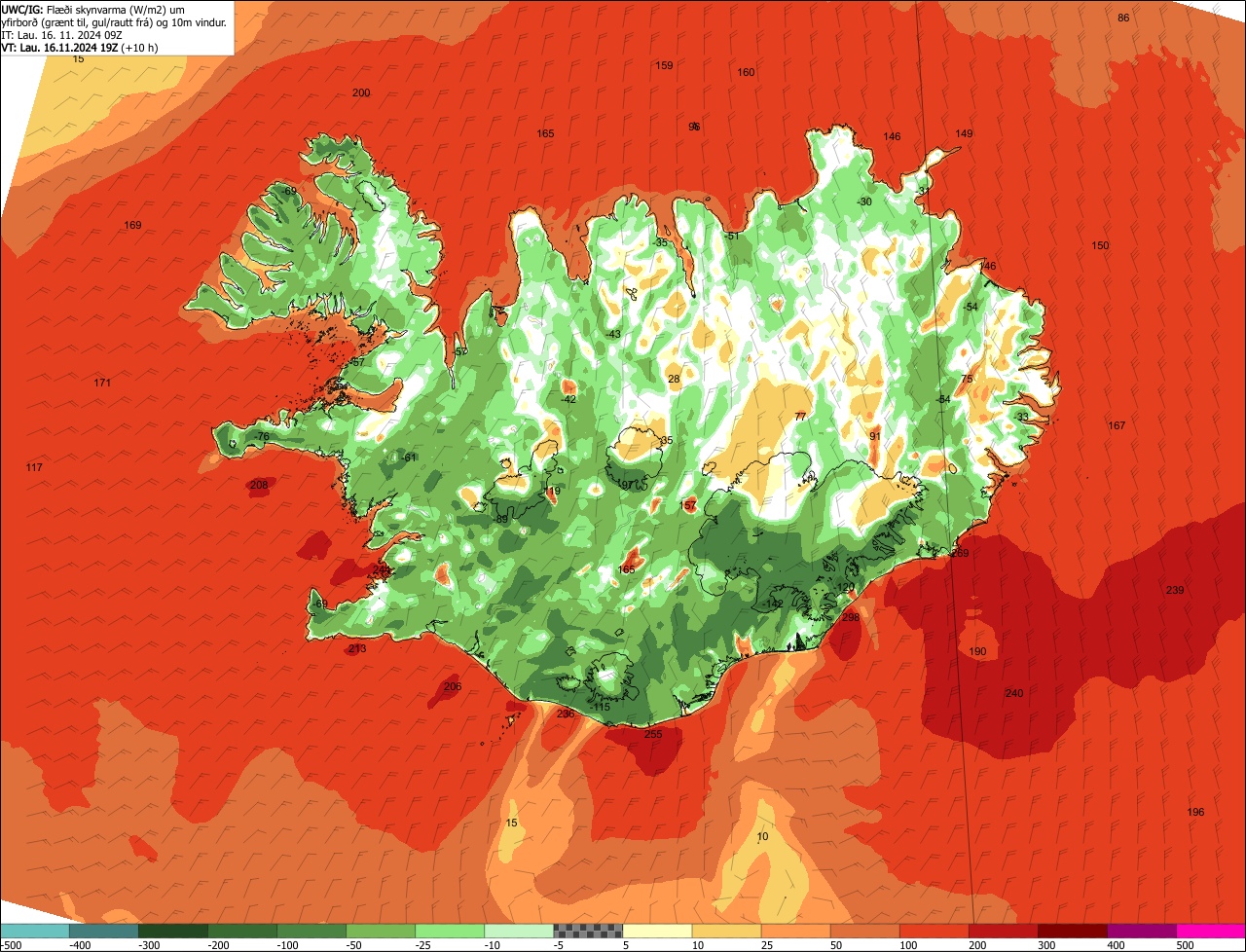Viewport: 1246px width, 952px height.
Task: Click the '150' value in the northeast sea
Action: (x=1100, y=246)
